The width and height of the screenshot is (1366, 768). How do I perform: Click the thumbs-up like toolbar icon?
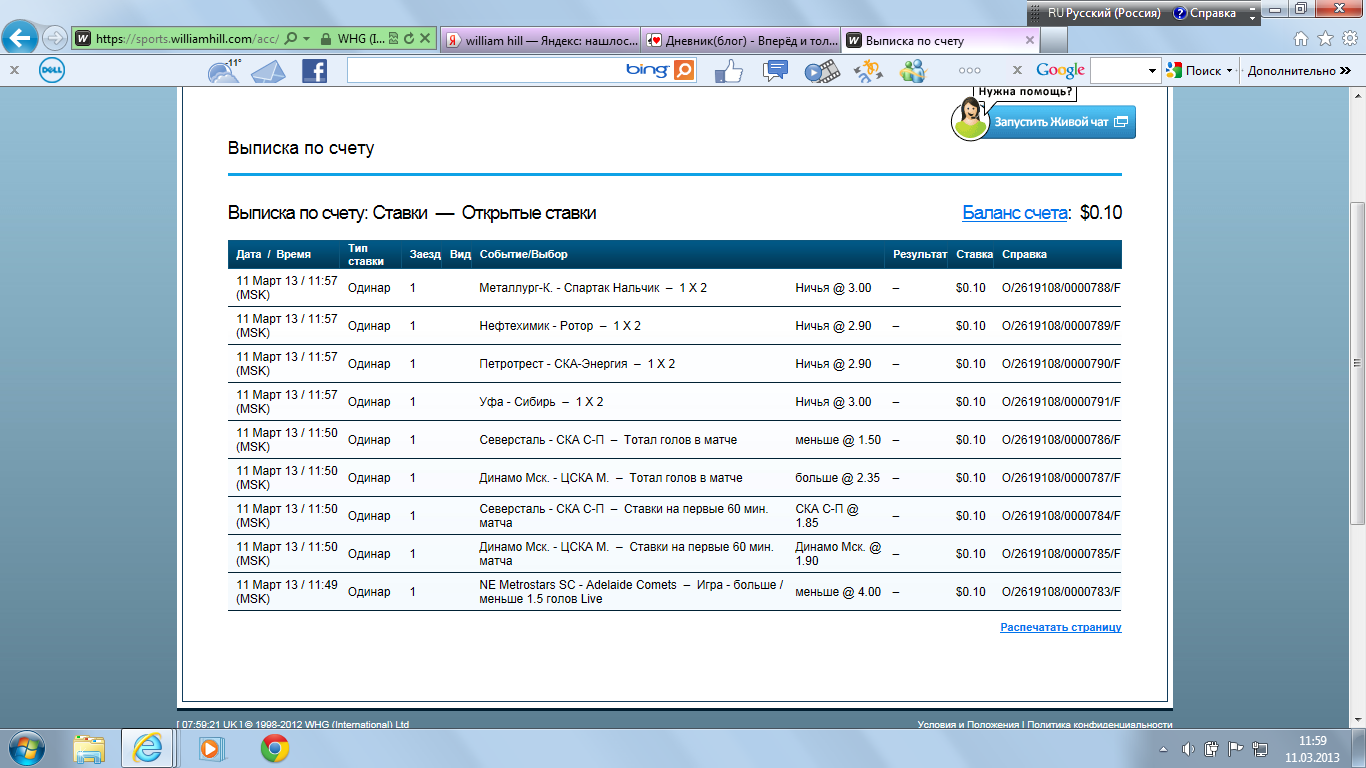(729, 71)
